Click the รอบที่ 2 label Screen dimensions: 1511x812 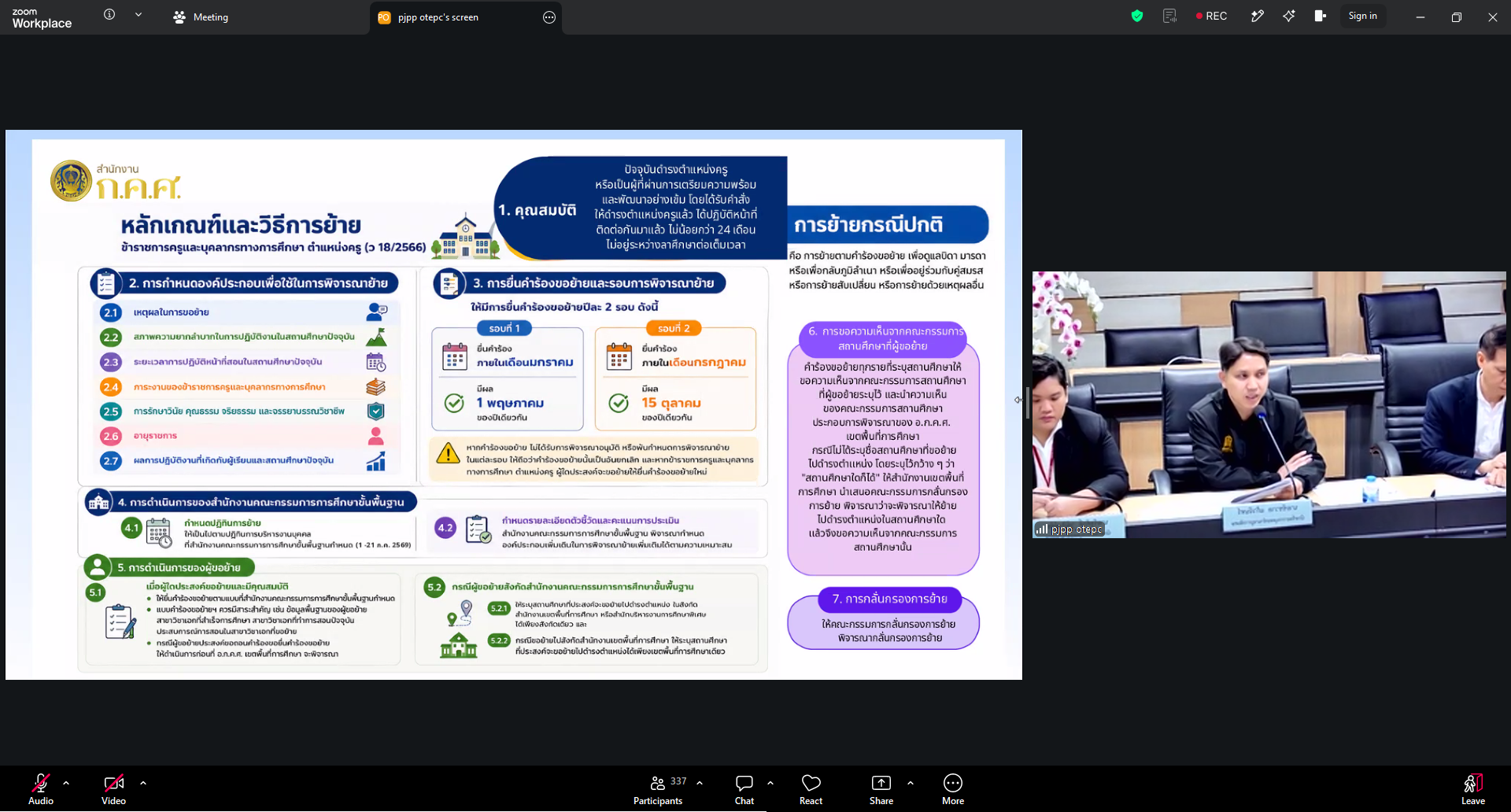(674, 328)
